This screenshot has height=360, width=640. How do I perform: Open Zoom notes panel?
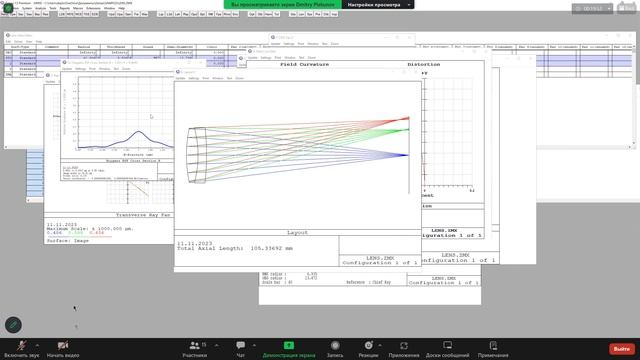coord(493,349)
